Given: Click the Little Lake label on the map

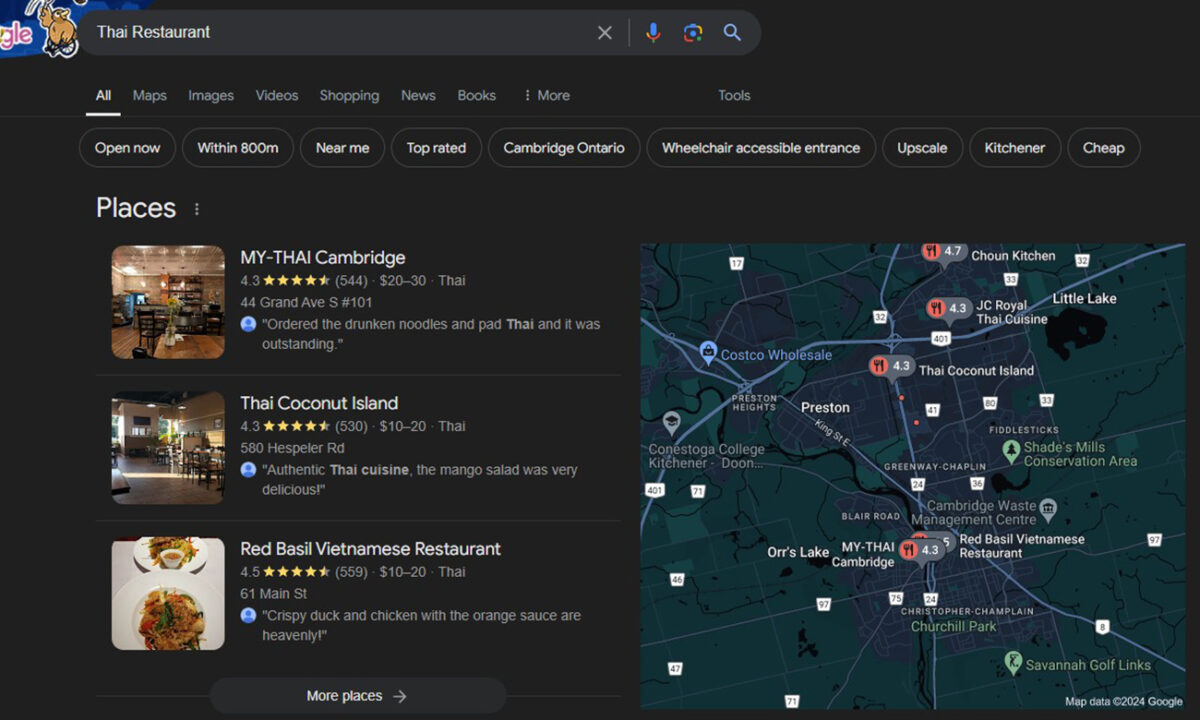Looking at the screenshot, I should (x=1085, y=299).
